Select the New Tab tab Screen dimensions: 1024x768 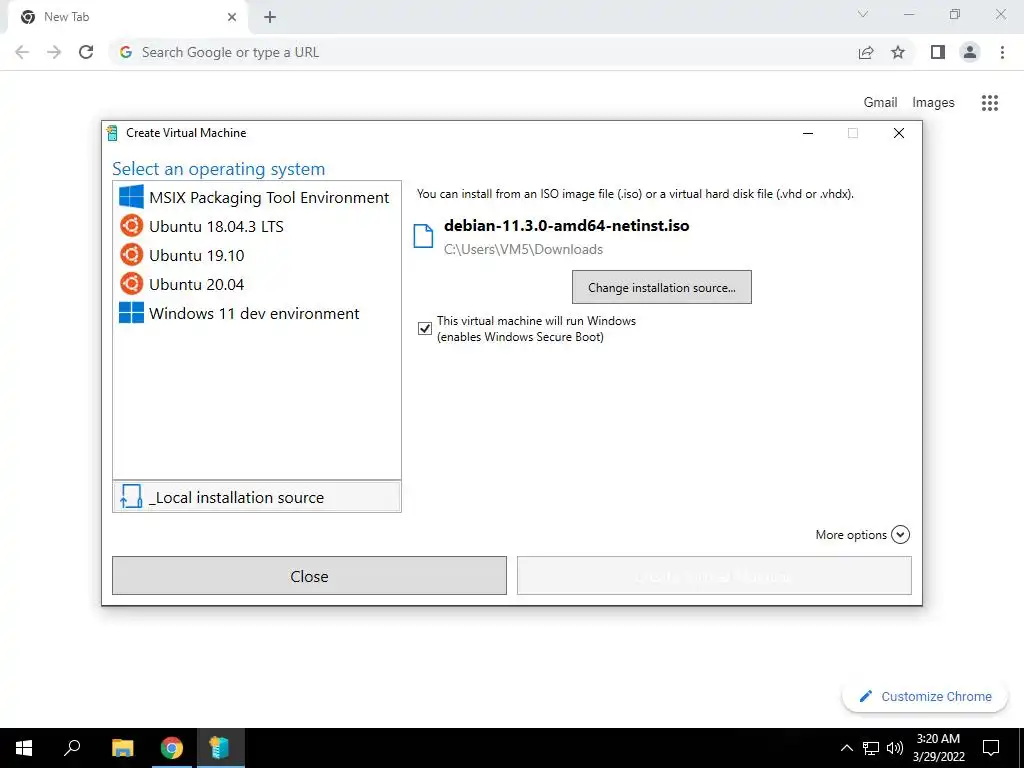(x=127, y=18)
